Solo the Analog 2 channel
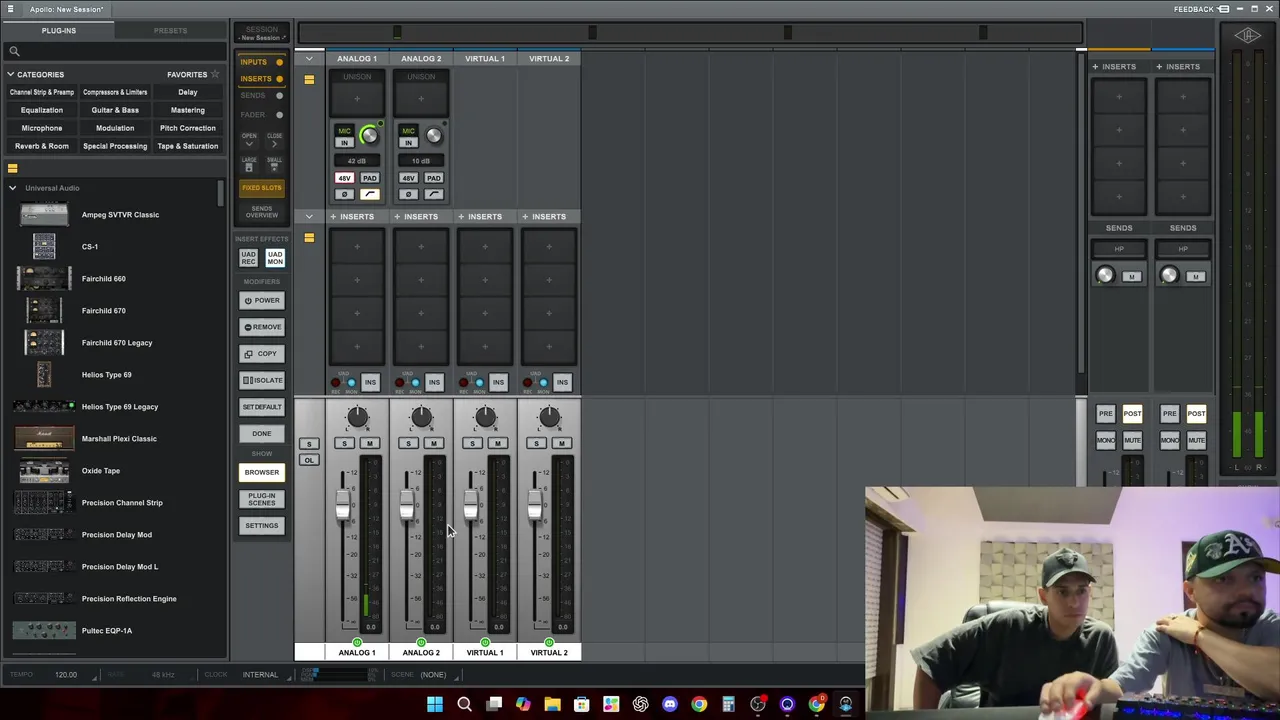 pyautogui.click(x=408, y=443)
